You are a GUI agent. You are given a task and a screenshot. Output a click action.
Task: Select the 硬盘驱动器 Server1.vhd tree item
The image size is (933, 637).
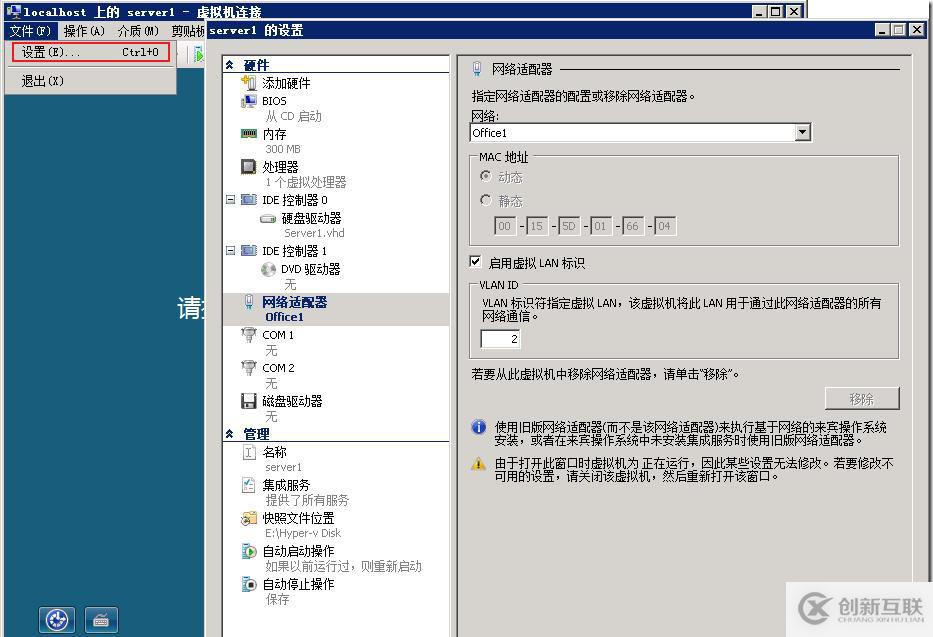click(x=313, y=225)
